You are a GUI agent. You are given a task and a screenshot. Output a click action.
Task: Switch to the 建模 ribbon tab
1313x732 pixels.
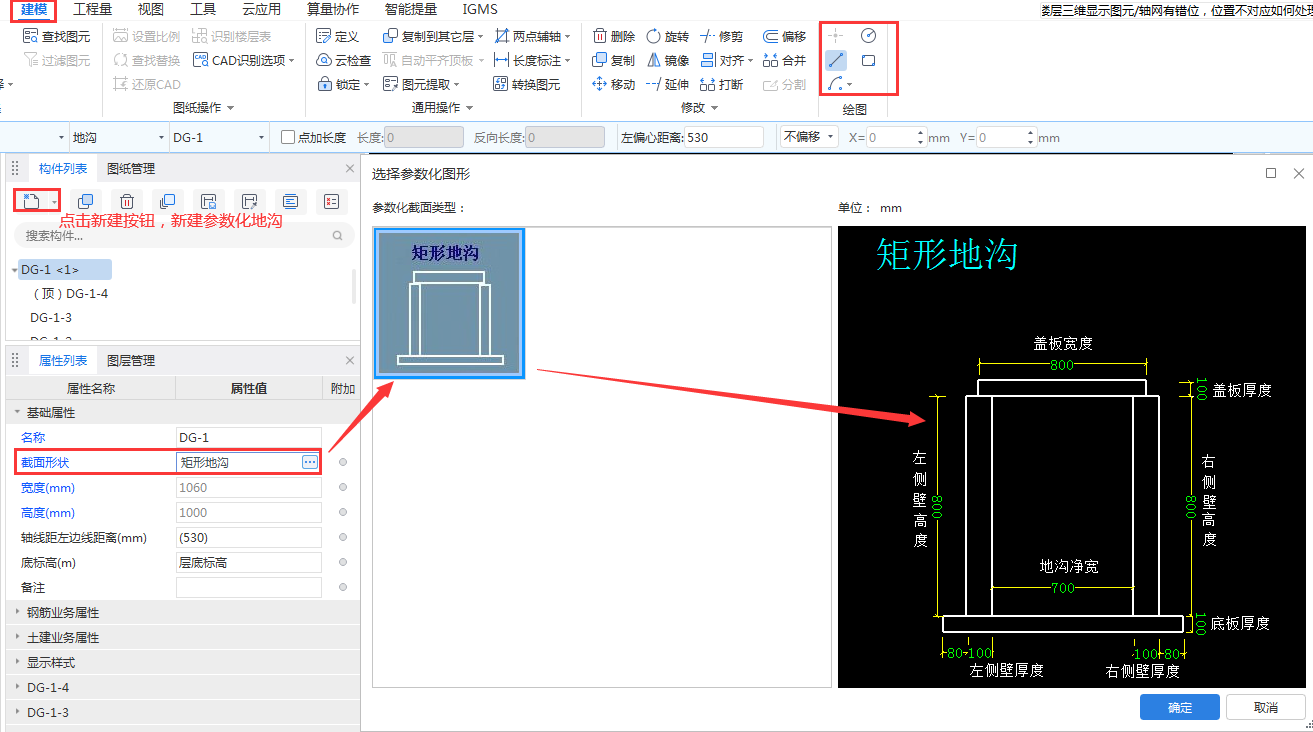click(35, 9)
